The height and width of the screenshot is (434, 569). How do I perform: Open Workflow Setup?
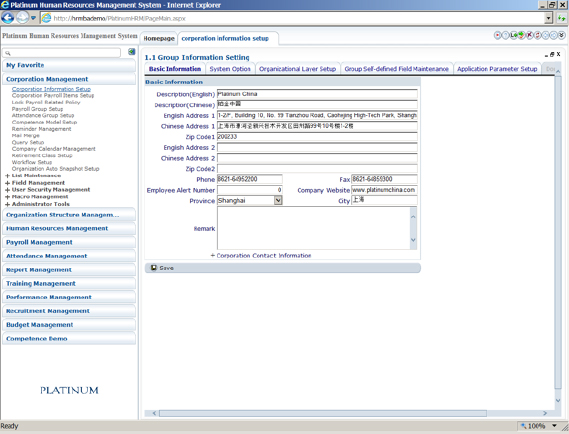tap(32, 162)
